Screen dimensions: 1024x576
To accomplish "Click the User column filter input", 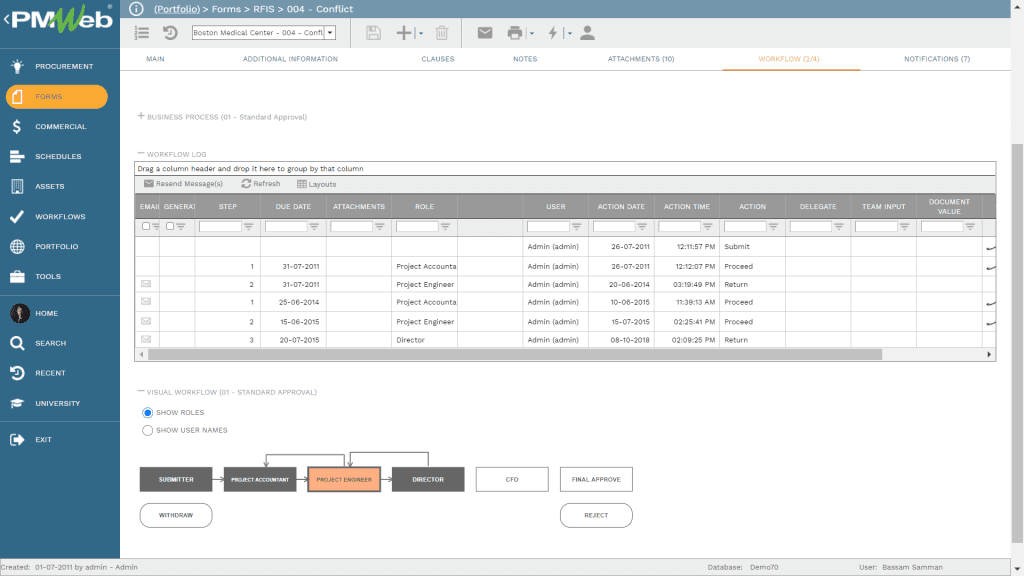I will coord(548,227).
